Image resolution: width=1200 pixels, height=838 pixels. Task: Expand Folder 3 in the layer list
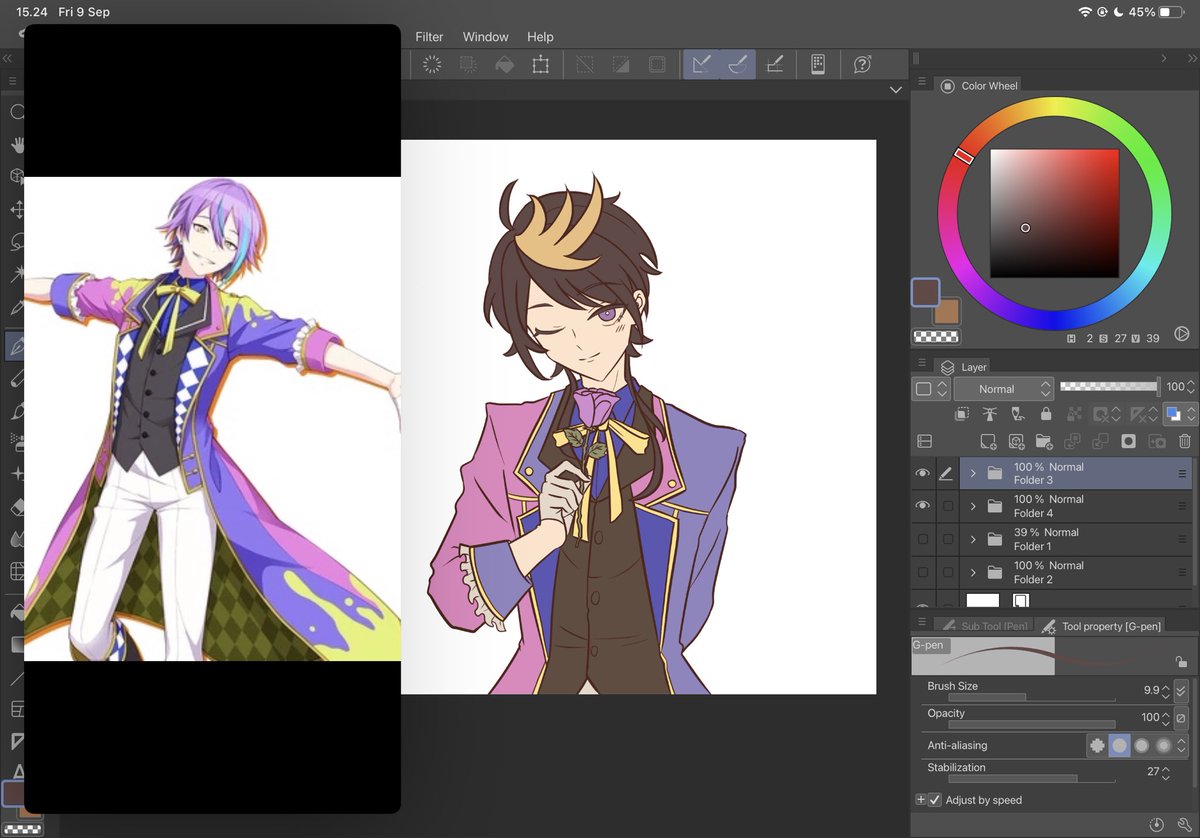click(x=972, y=473)
